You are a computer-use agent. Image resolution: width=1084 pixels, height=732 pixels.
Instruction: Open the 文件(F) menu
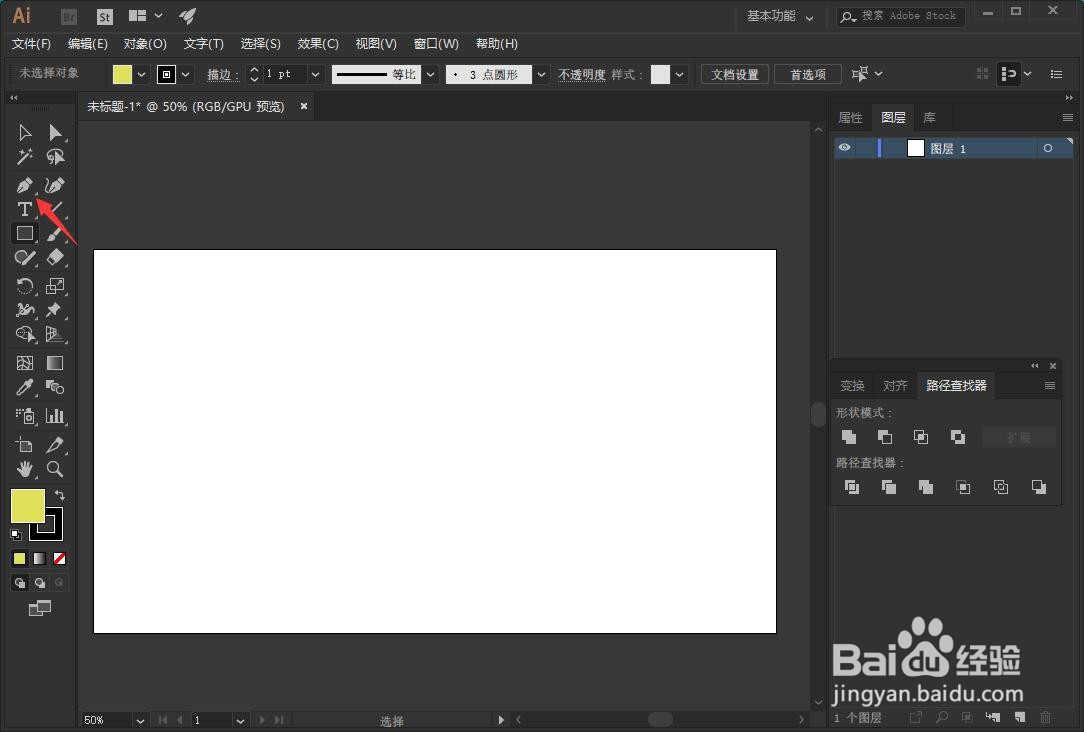pyautogui.click(x=31, y=44)
